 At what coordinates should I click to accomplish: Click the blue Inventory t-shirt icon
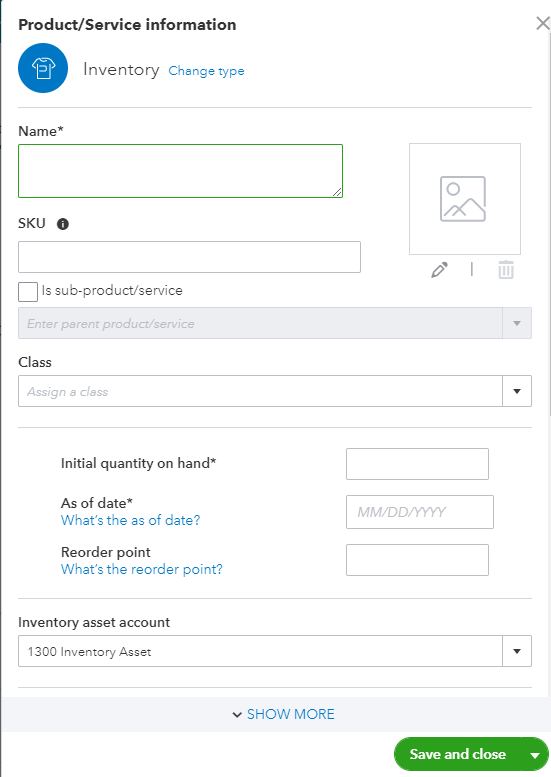pos(43,68)
